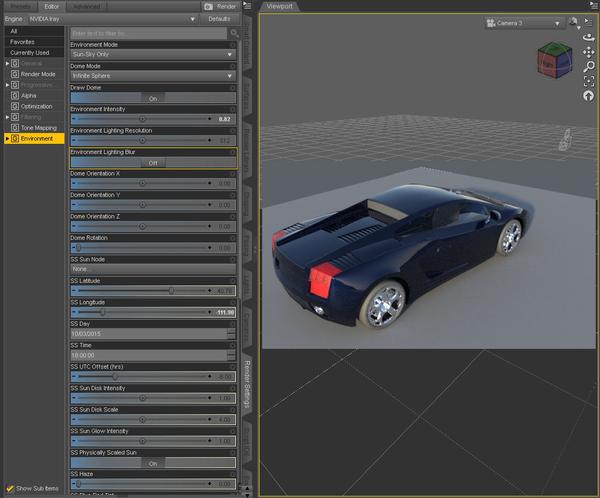
Task: Open the Dome Mode property gear icon
Action: pyautogui.click(x=232, y=66)
